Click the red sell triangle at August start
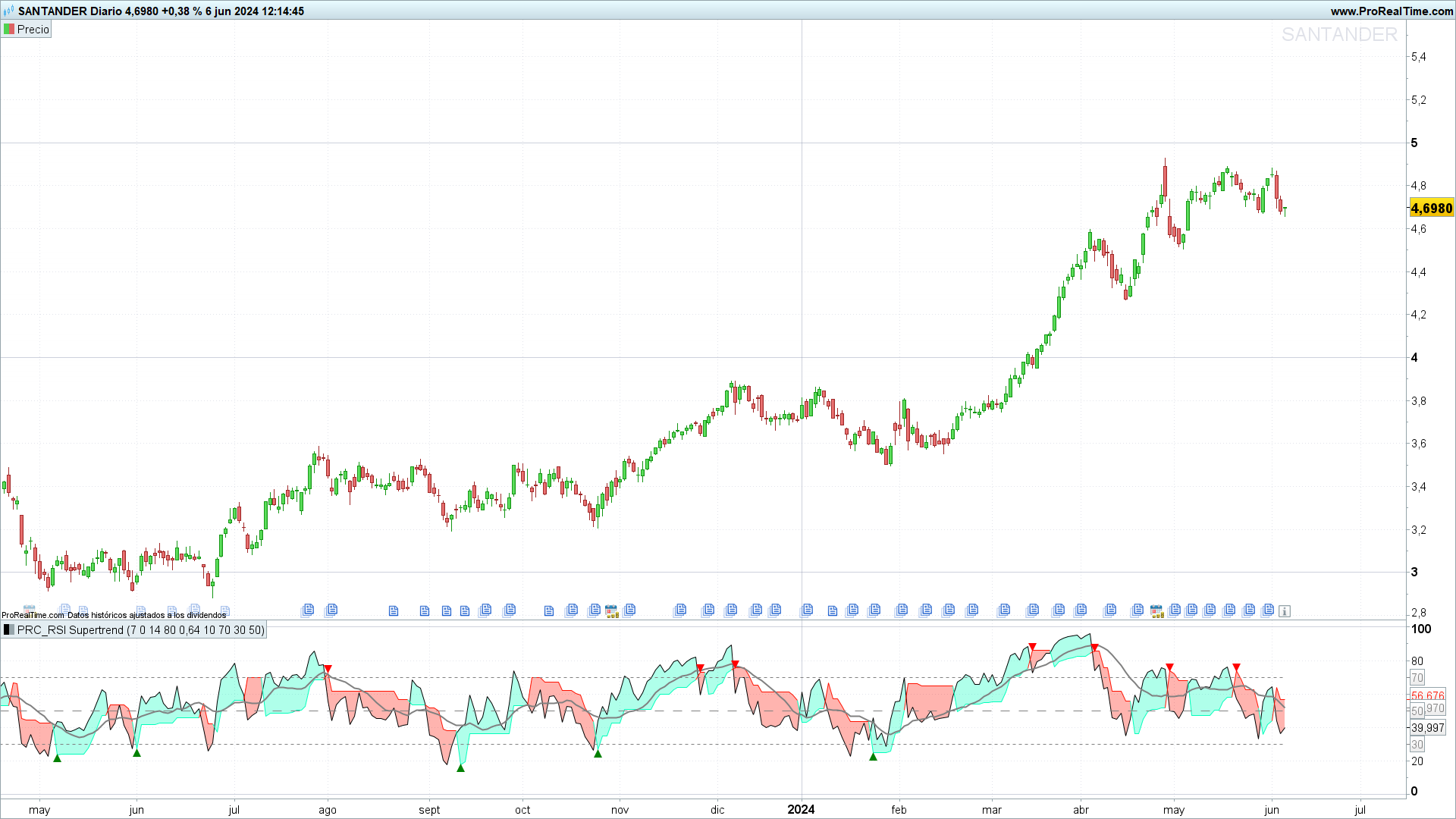Image resolution: width=1456 pixels, height=819 pixels. [x=328, y=669]
